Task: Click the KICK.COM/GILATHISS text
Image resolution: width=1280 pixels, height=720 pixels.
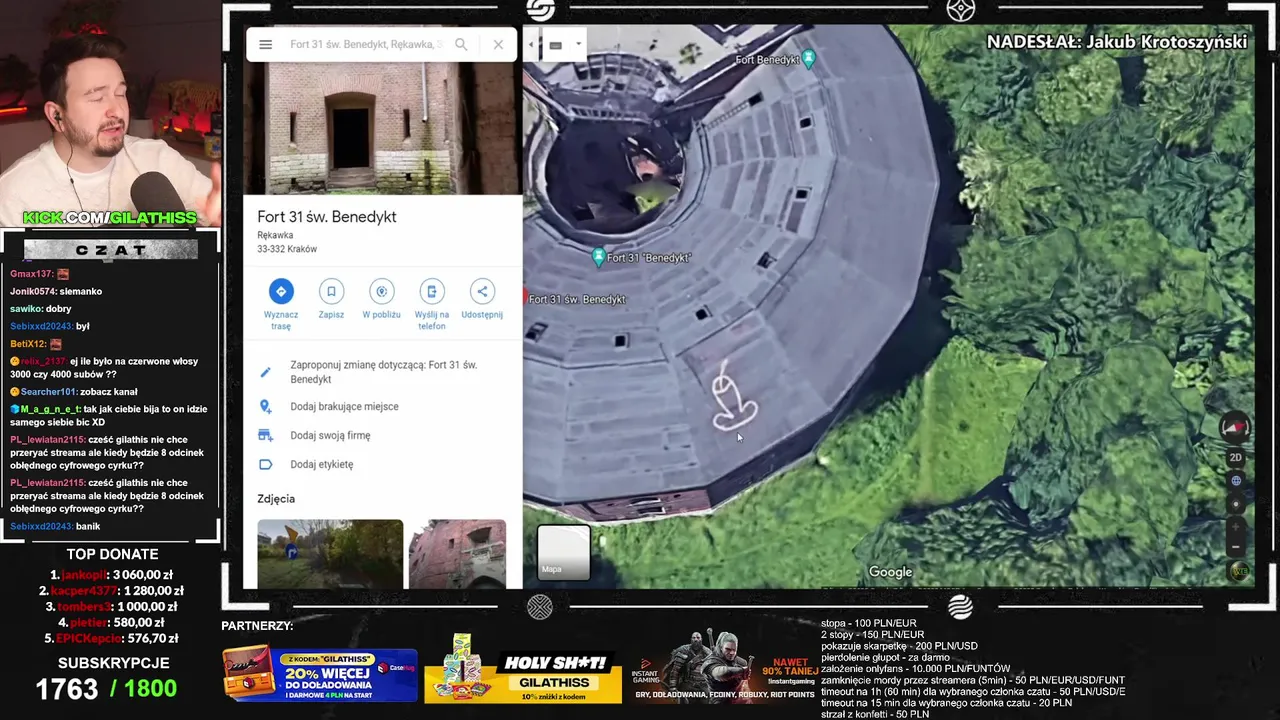Action: point(110,218)
